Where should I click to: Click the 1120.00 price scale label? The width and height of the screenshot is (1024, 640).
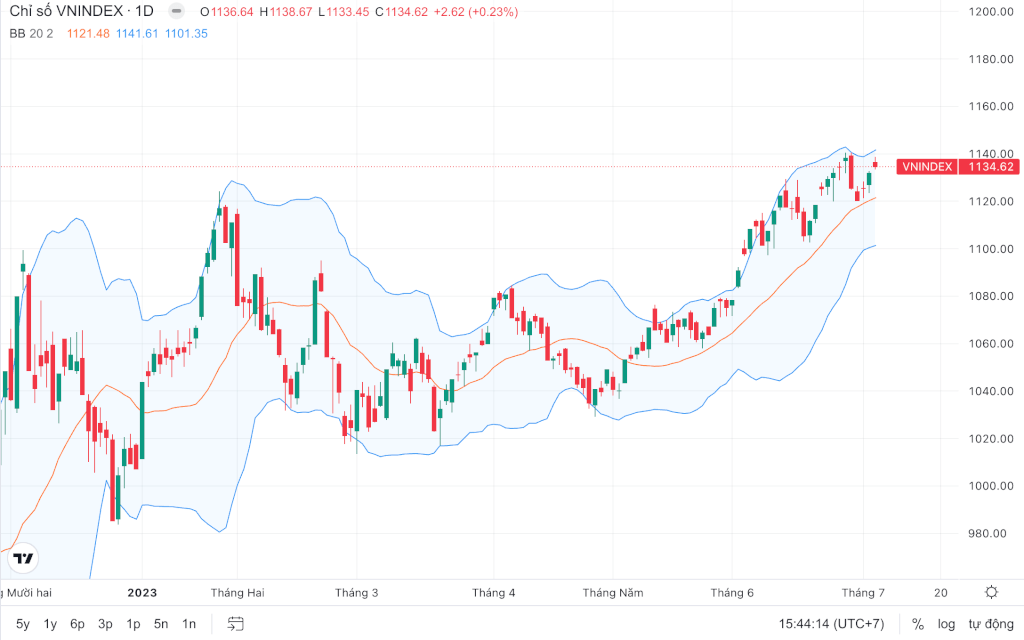pyautogui.click(x=991, y=201)
